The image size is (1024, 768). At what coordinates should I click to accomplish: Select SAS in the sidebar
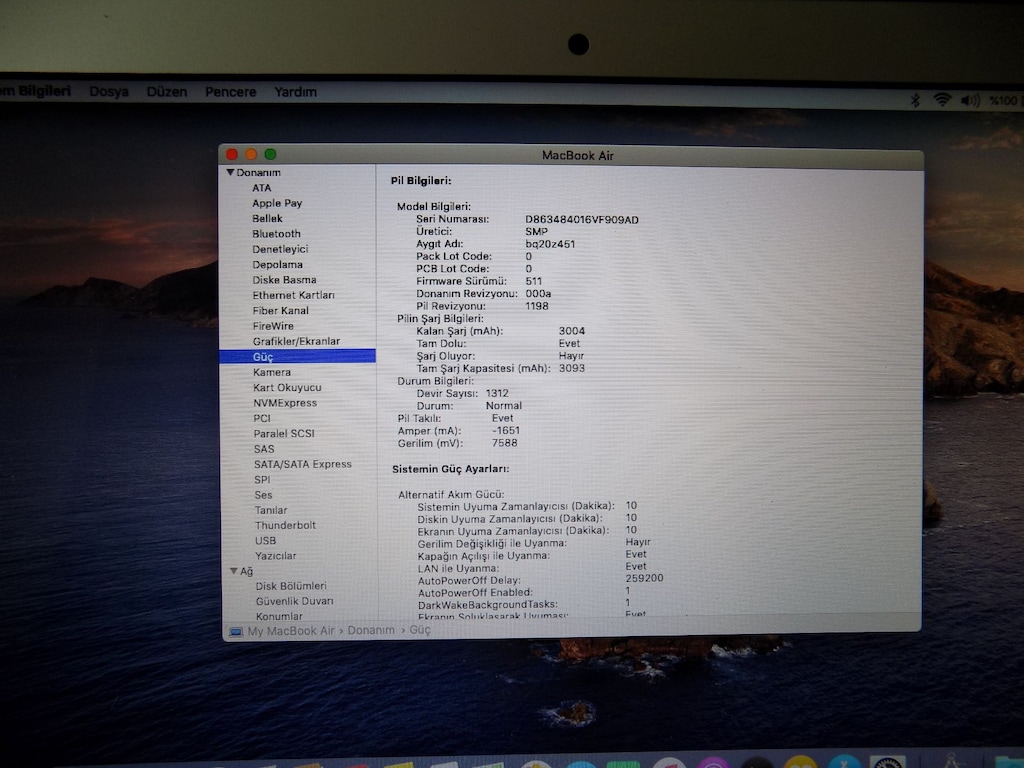tap(264, 449)
